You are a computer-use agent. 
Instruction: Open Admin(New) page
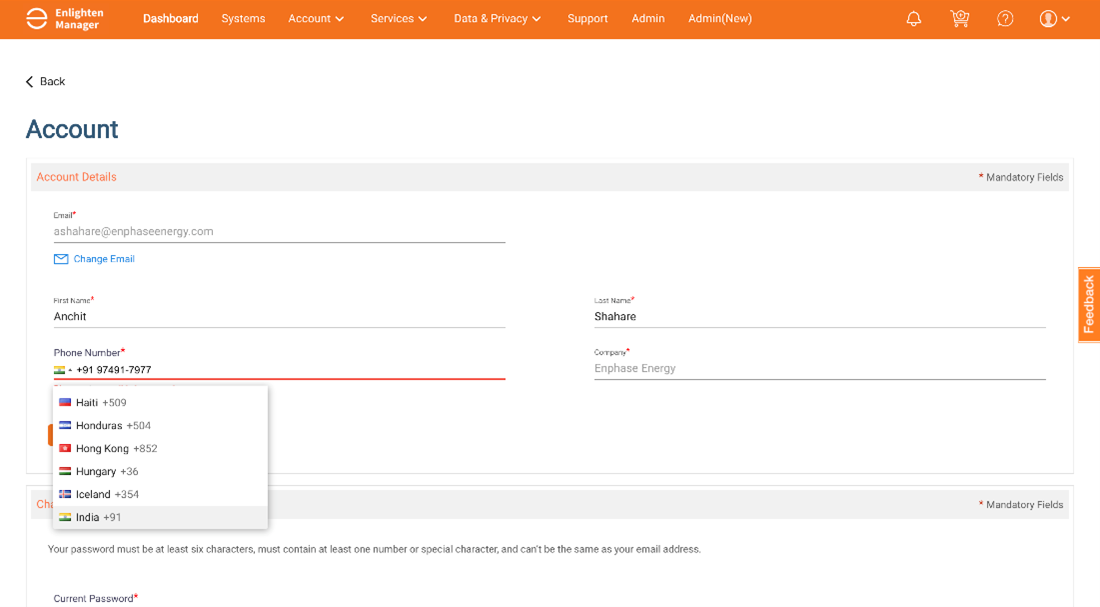pyautogui.click(x=720, y=19)
